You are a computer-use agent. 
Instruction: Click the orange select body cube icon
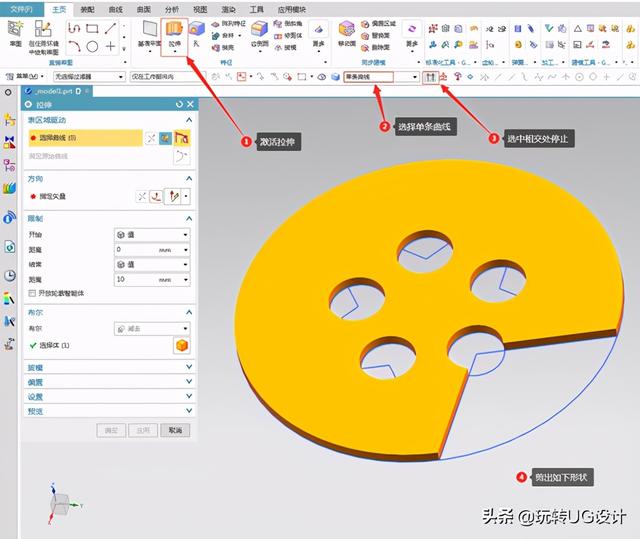182,346
